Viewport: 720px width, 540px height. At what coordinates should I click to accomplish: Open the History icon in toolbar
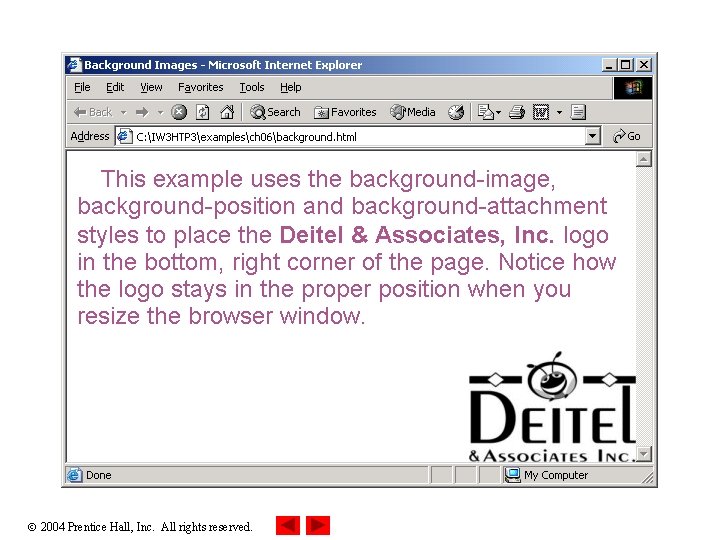(x=456, y=112)
